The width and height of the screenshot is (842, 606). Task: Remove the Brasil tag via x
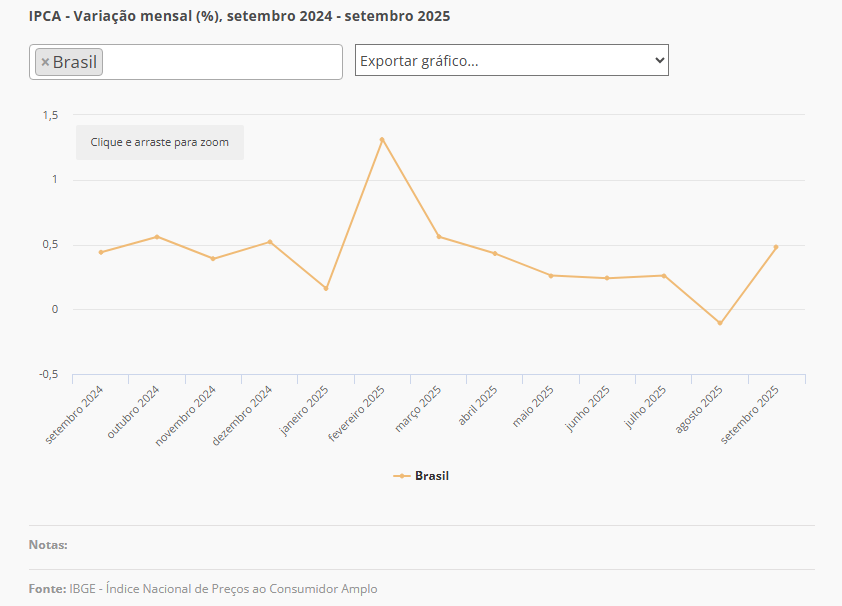coord(45,62)
